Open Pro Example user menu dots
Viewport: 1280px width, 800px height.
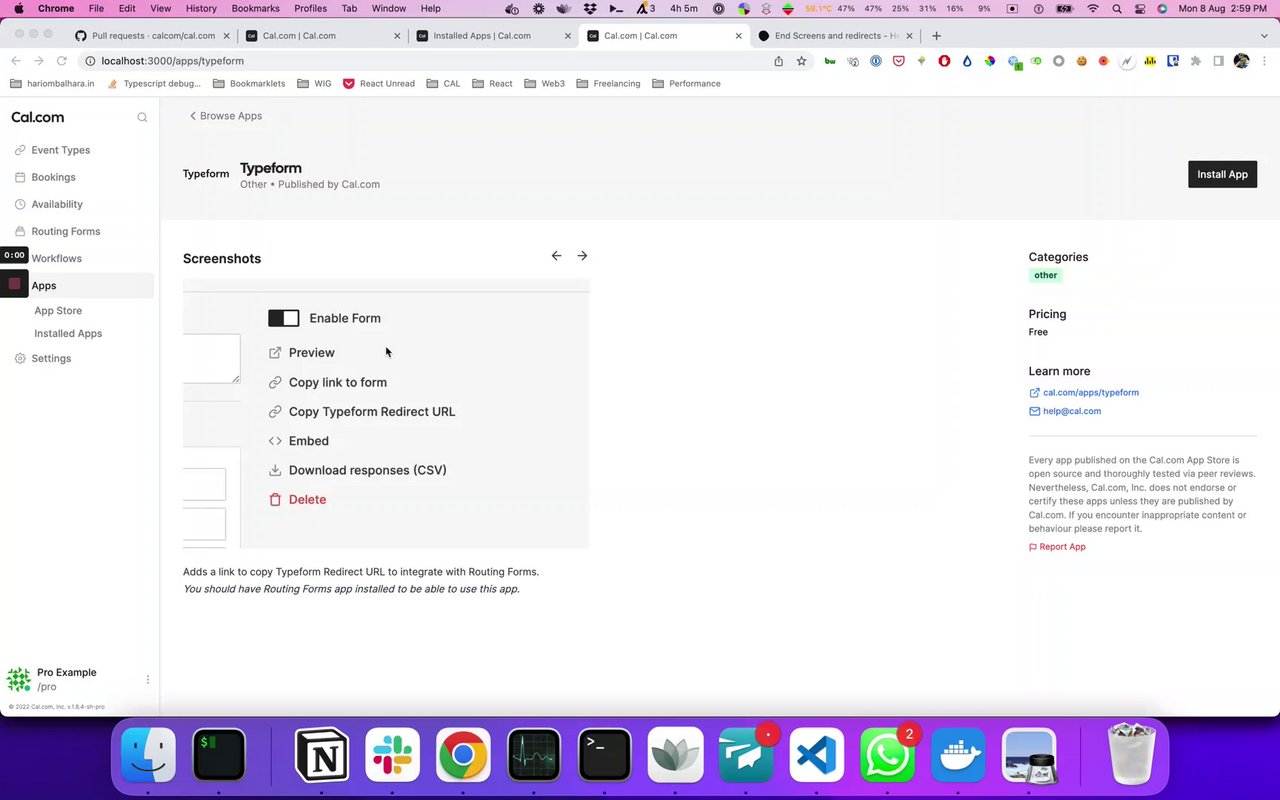pos(148,680)
